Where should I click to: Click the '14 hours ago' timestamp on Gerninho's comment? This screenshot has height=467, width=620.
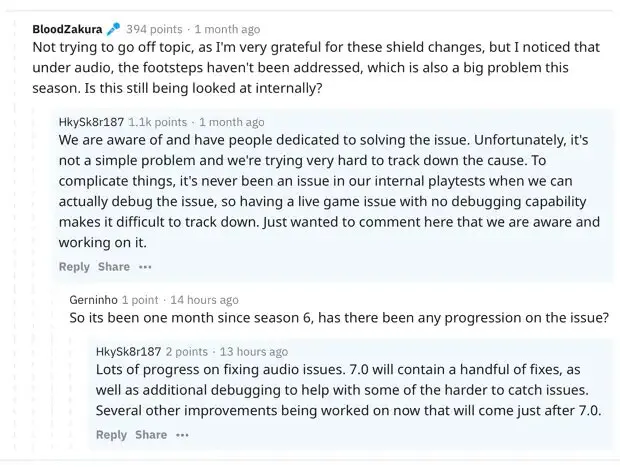click(x=204, y=300)
